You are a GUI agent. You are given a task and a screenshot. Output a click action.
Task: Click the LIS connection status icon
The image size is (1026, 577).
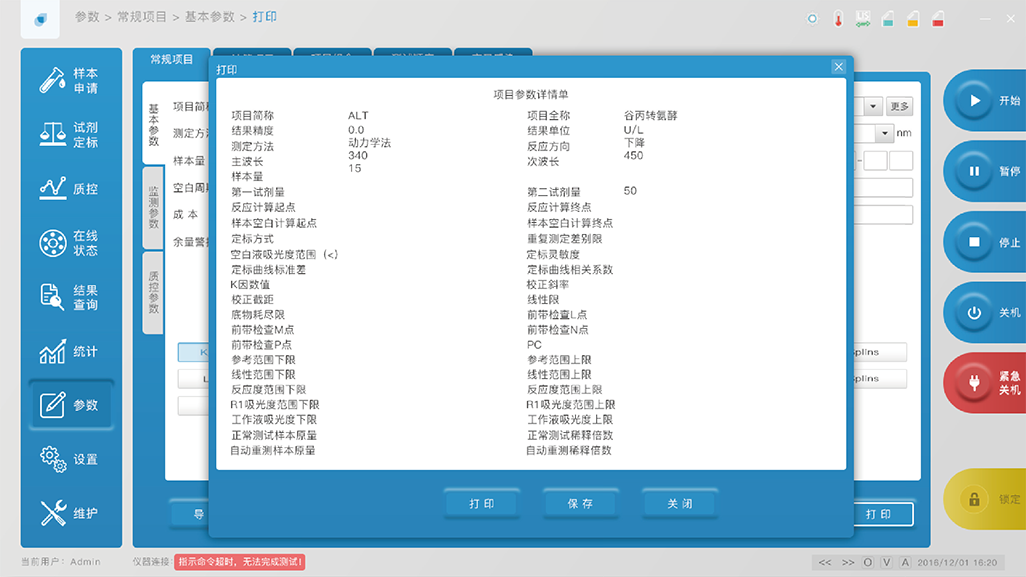[x=863, y=19]
